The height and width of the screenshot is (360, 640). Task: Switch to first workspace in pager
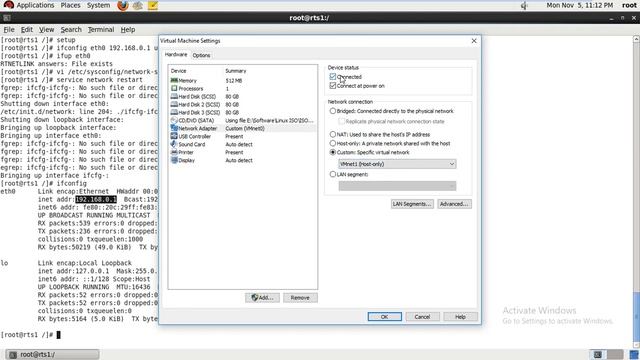coord(598,354)
